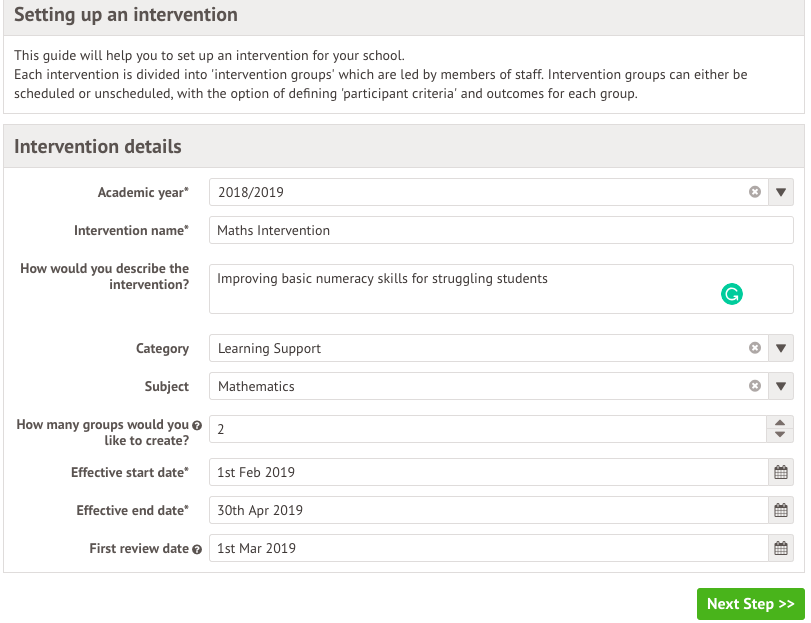Click the green Grammarly icon

click(x=731, y=294)
